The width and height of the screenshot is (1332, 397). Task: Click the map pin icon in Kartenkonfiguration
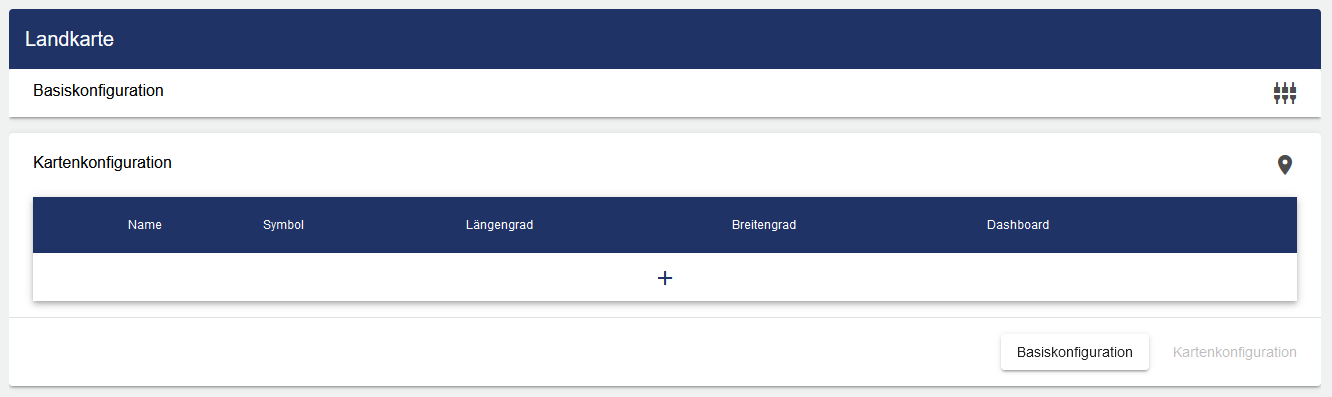(1285, 165)
